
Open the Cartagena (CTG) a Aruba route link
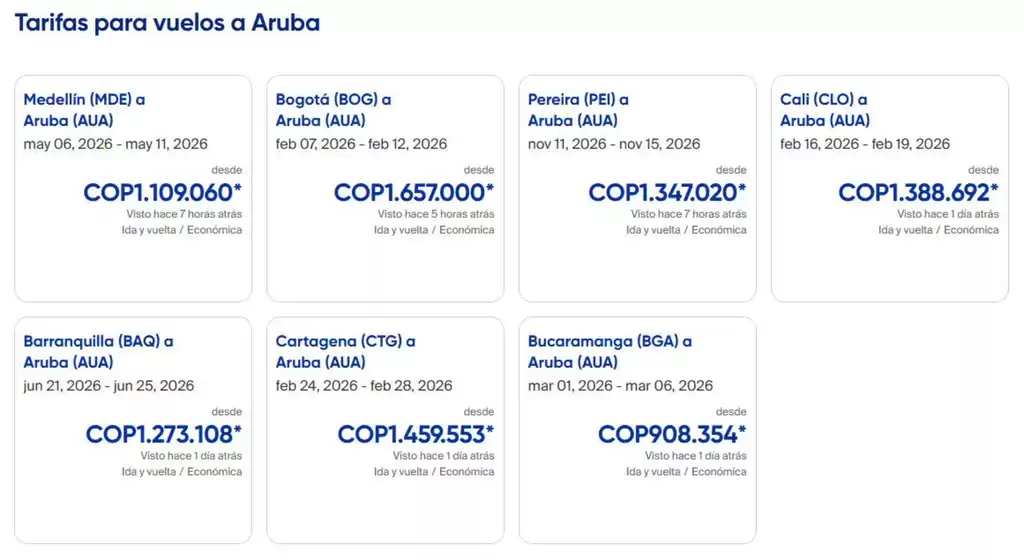[x=345, y=351]
